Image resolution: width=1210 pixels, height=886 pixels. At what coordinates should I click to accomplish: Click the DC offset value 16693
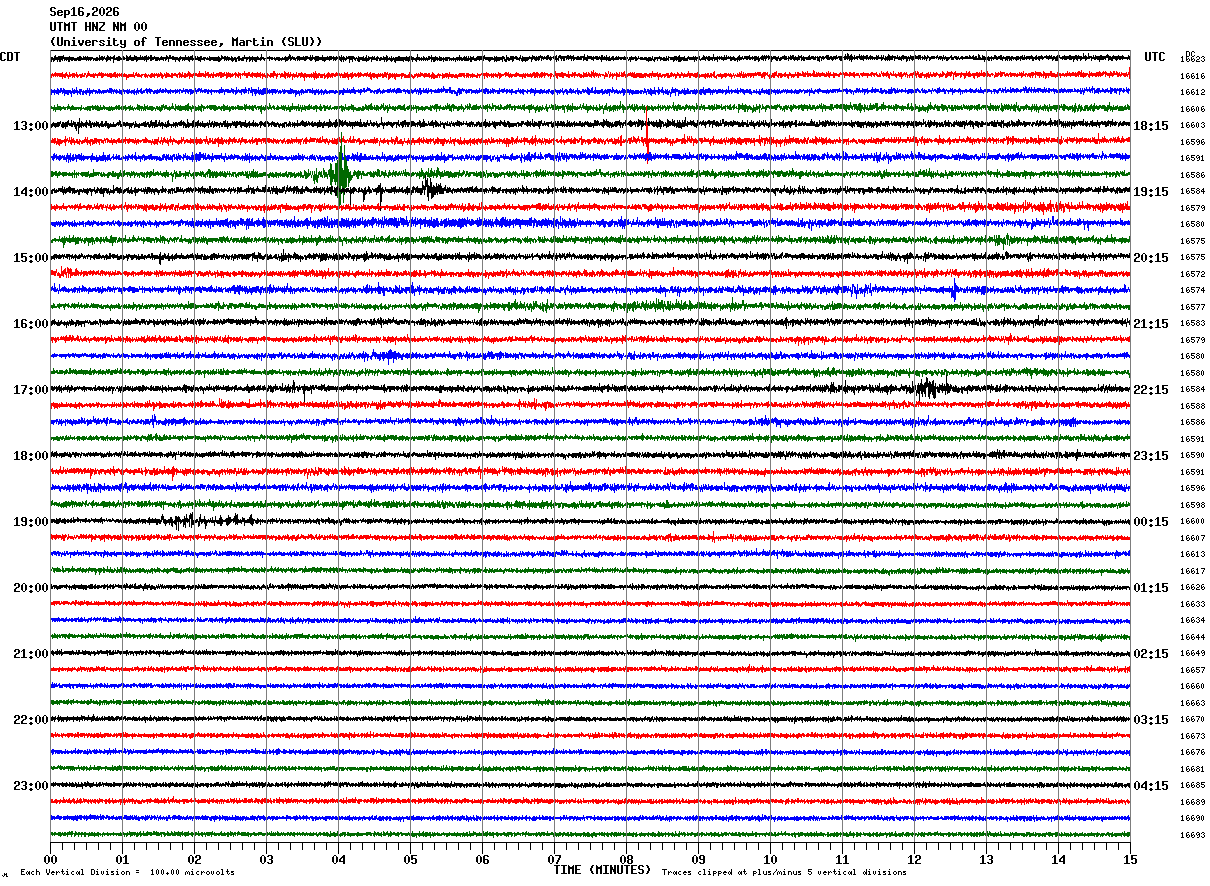pos(1192,835)
